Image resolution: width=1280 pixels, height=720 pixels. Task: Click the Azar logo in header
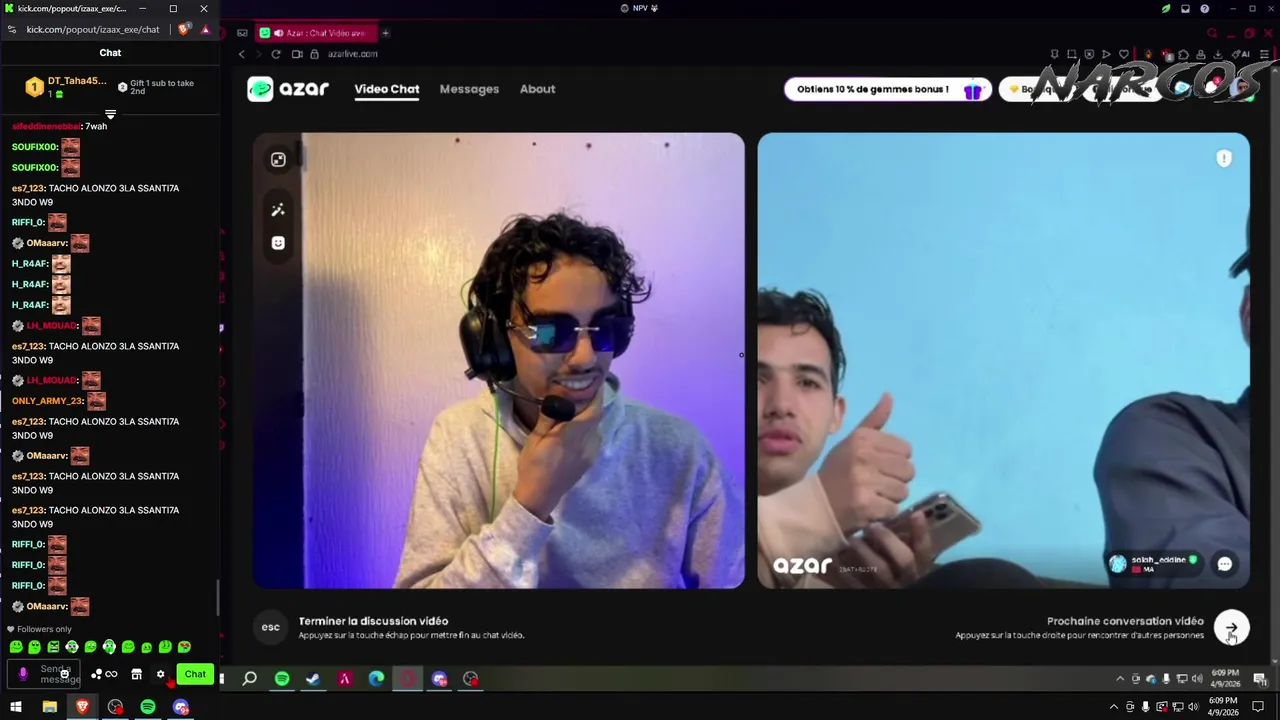(x=288, y=89)
